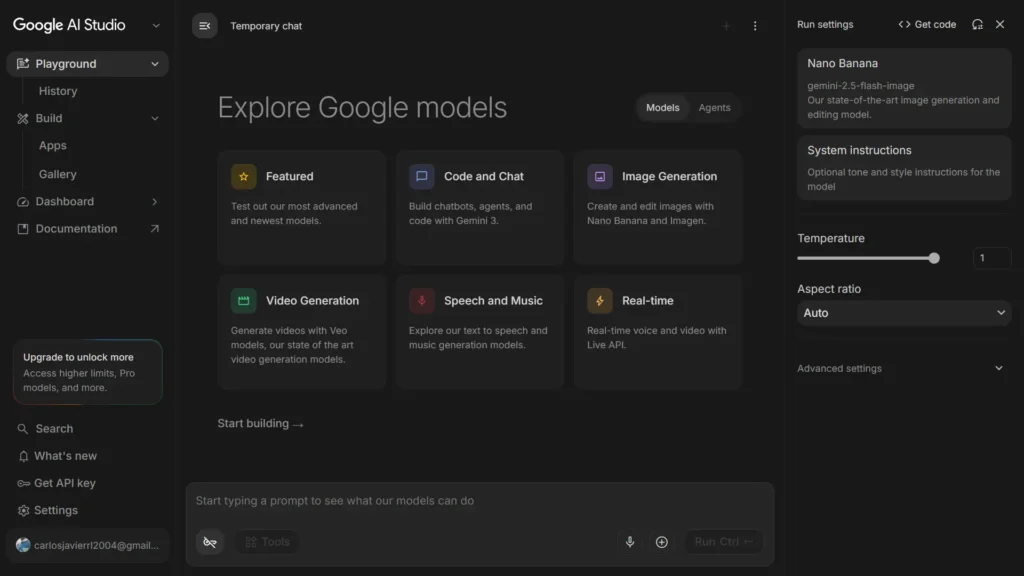The height and width of the screenshot is (576, 1024).
Task: Open History in the sidebar
Action: coord(58,91)
